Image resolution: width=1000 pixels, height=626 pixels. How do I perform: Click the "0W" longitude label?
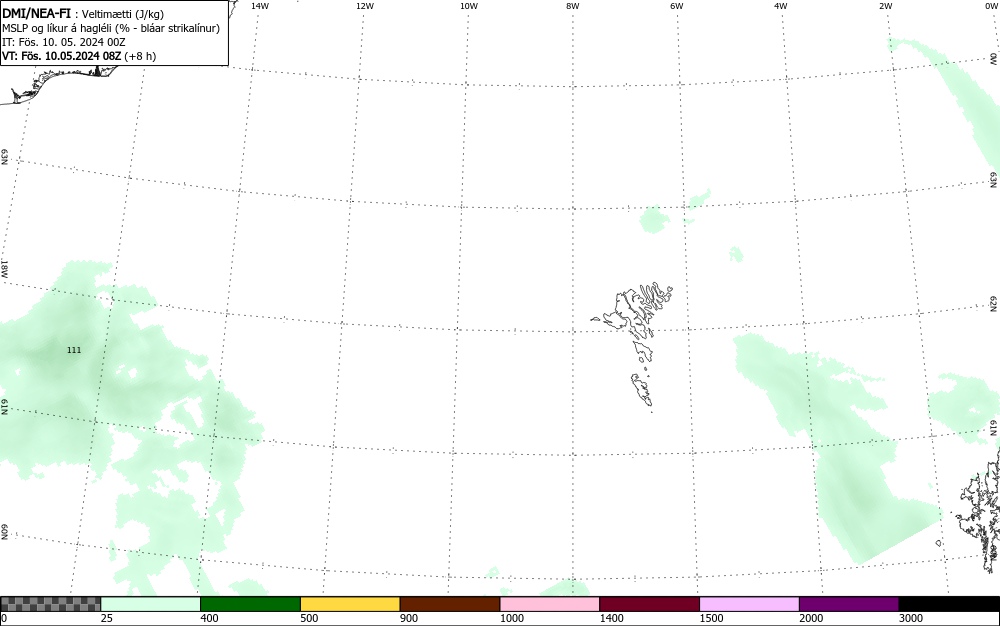(990, 6)
